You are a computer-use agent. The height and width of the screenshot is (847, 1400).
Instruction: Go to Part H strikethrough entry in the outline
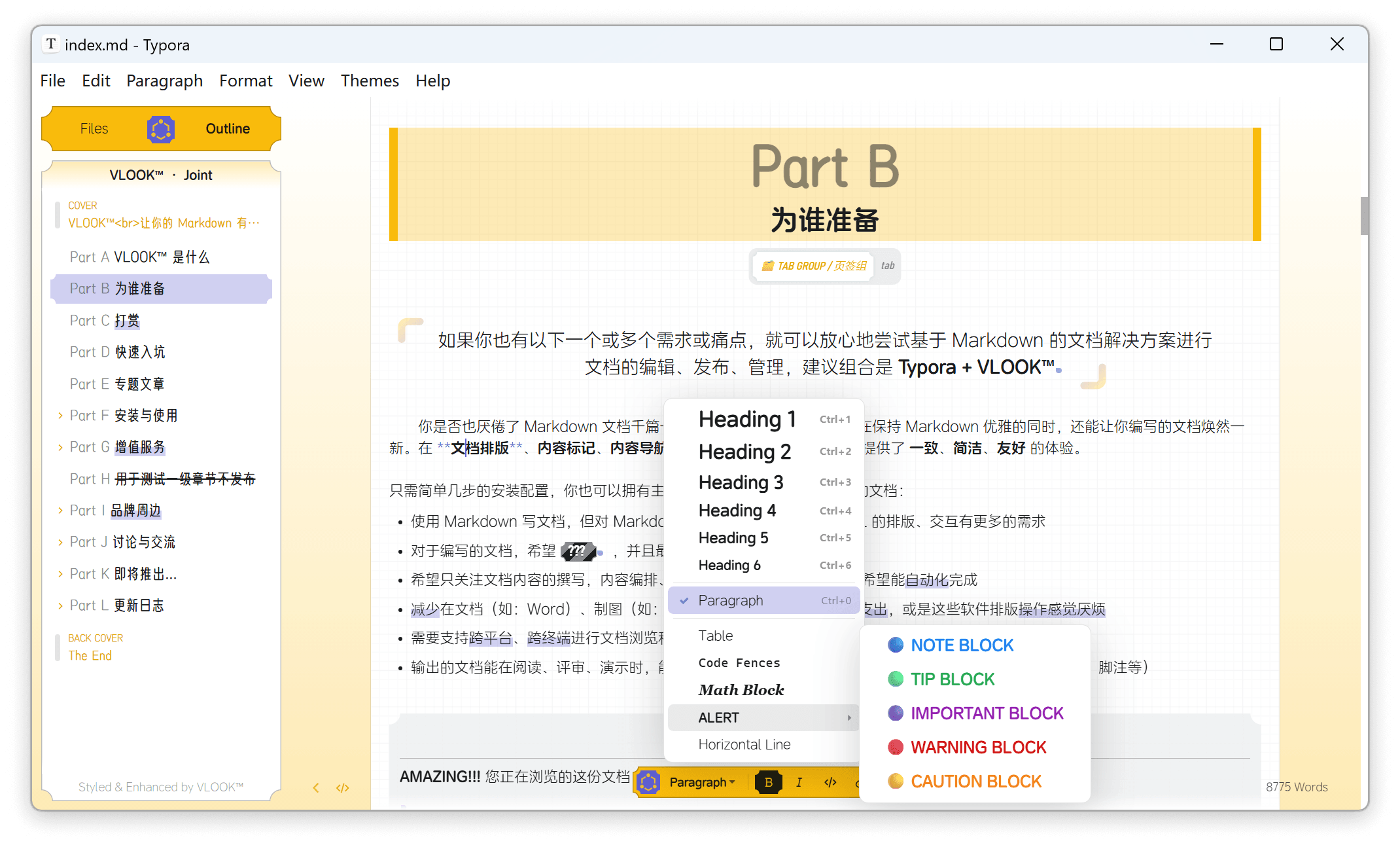click(161, 479)
